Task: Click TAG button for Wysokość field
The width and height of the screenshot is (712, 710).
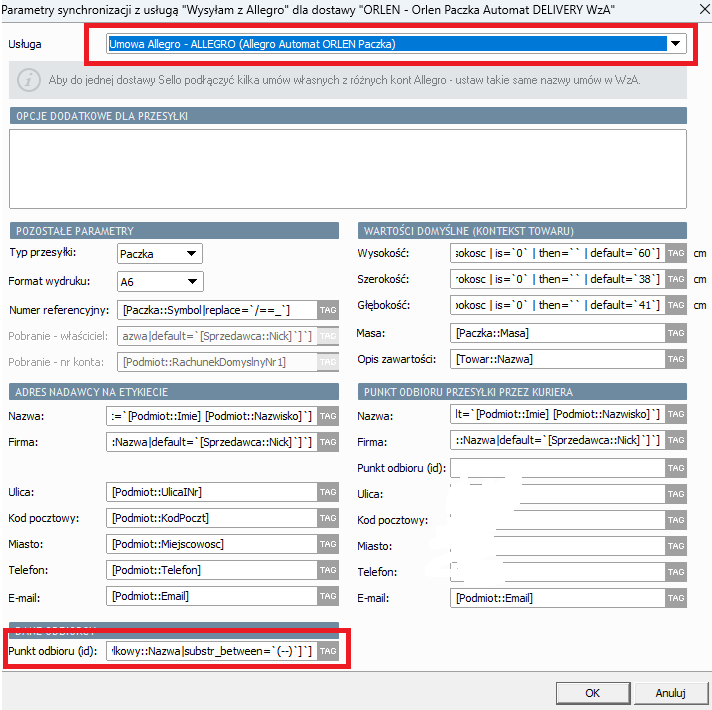Action: (x=676, y=253)
